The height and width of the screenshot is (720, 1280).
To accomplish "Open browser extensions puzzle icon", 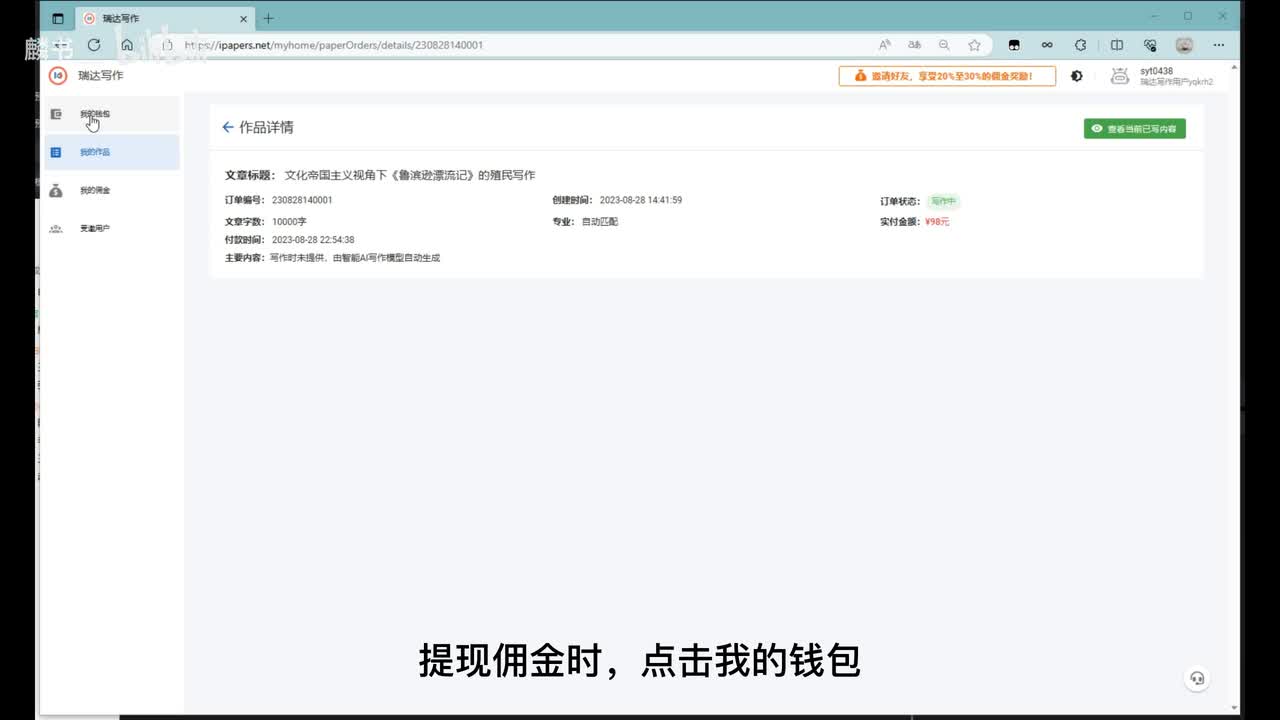I will (1080, 45).
